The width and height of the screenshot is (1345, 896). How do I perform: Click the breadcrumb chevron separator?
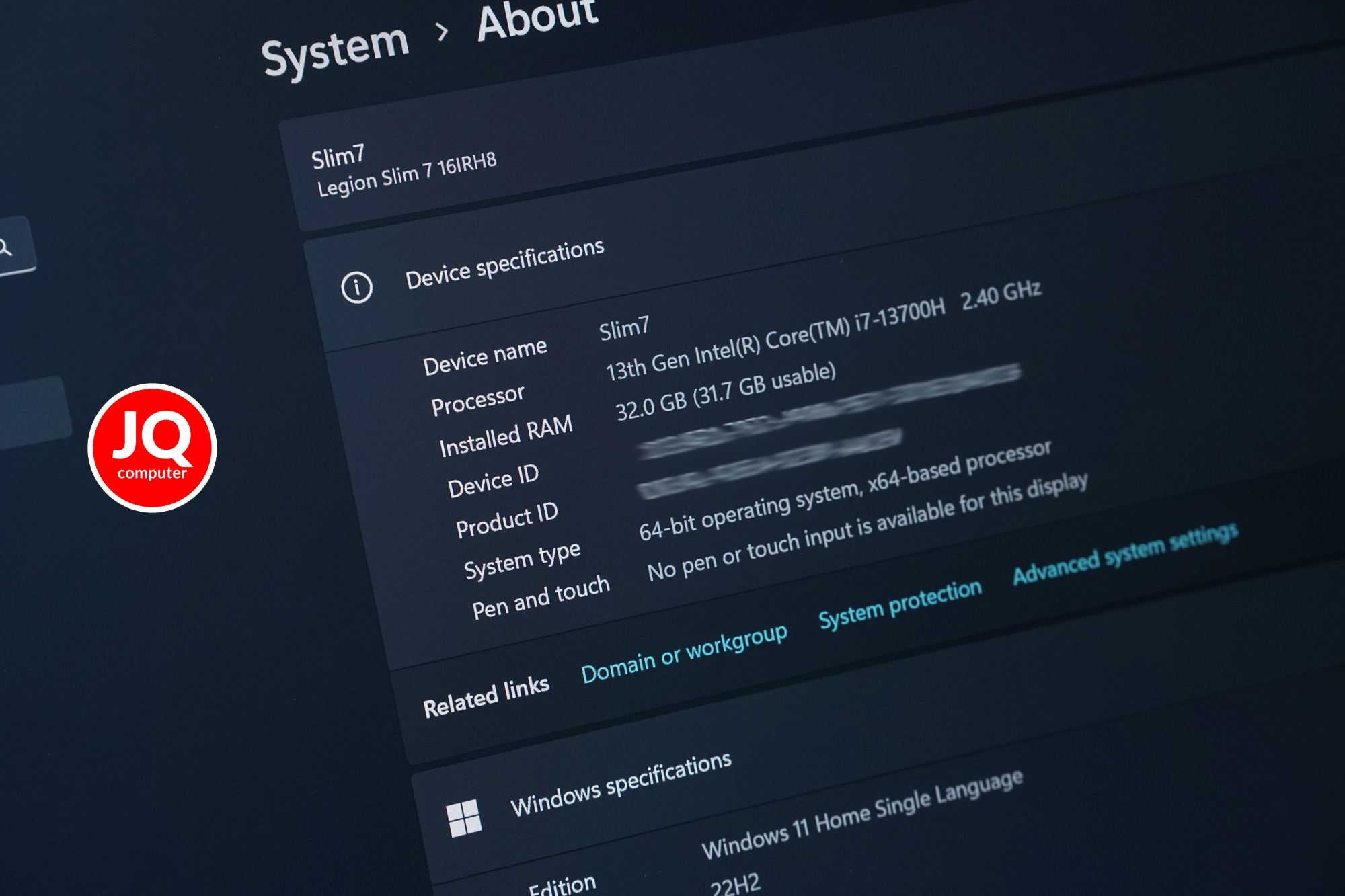442,32
